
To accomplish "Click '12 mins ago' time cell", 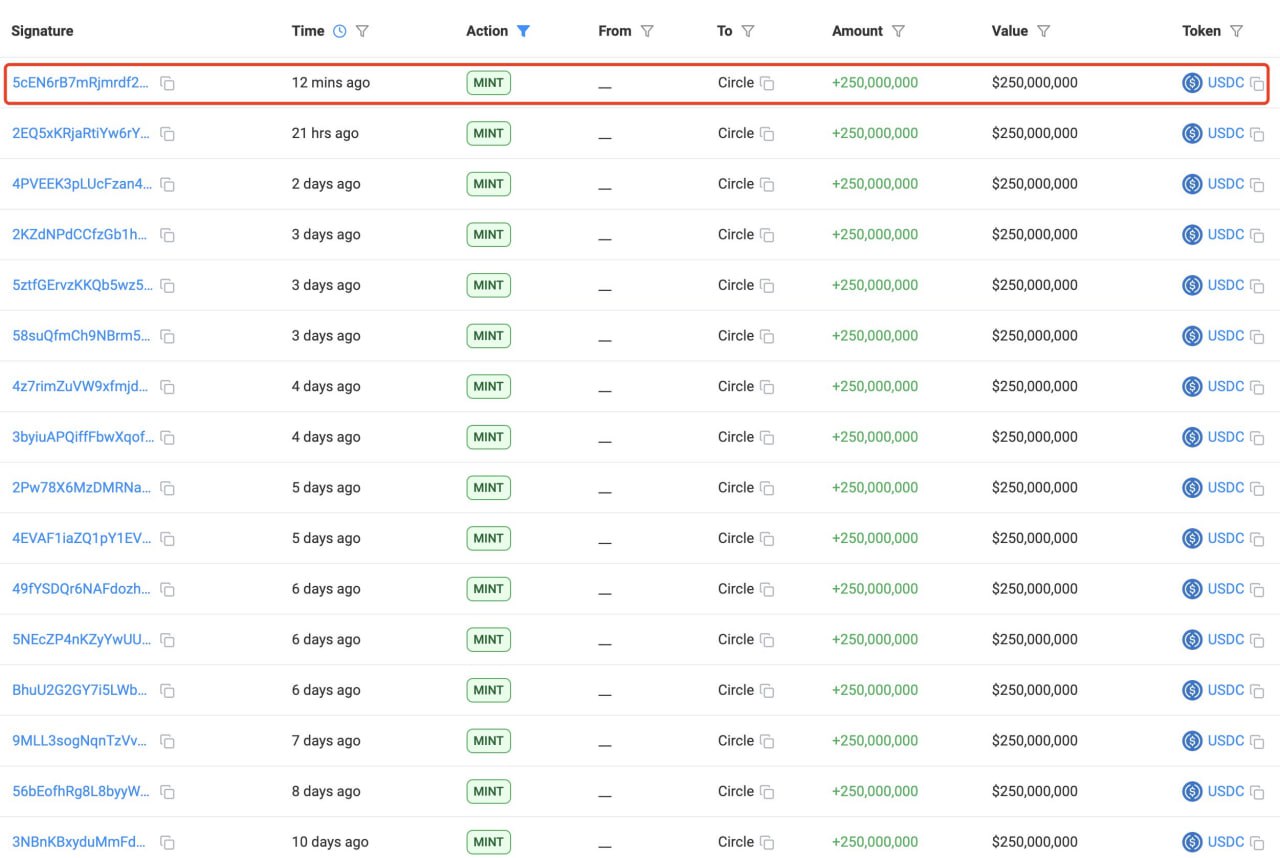I will click(331, 83).
